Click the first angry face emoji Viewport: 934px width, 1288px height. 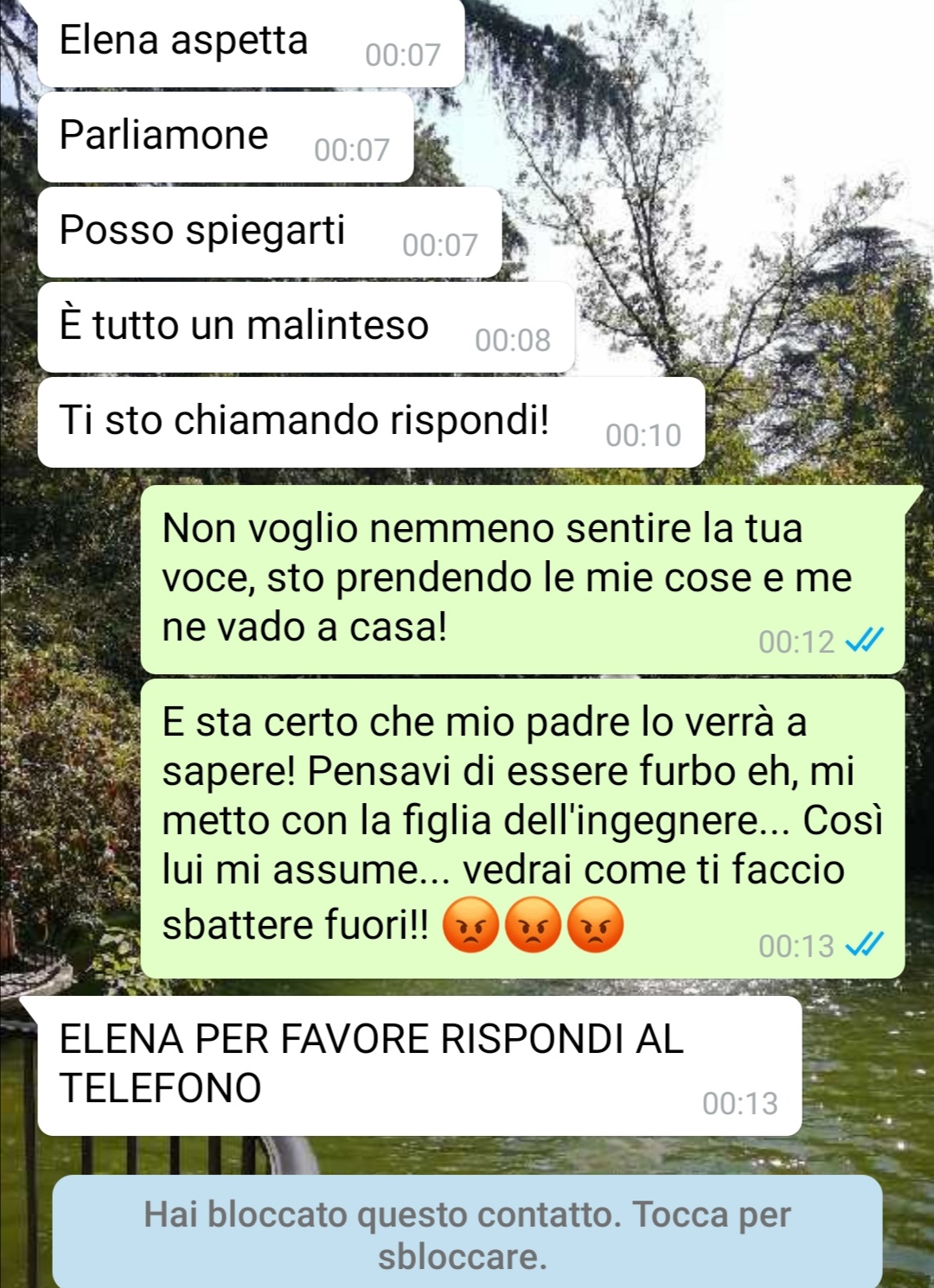tap(470, 925)
